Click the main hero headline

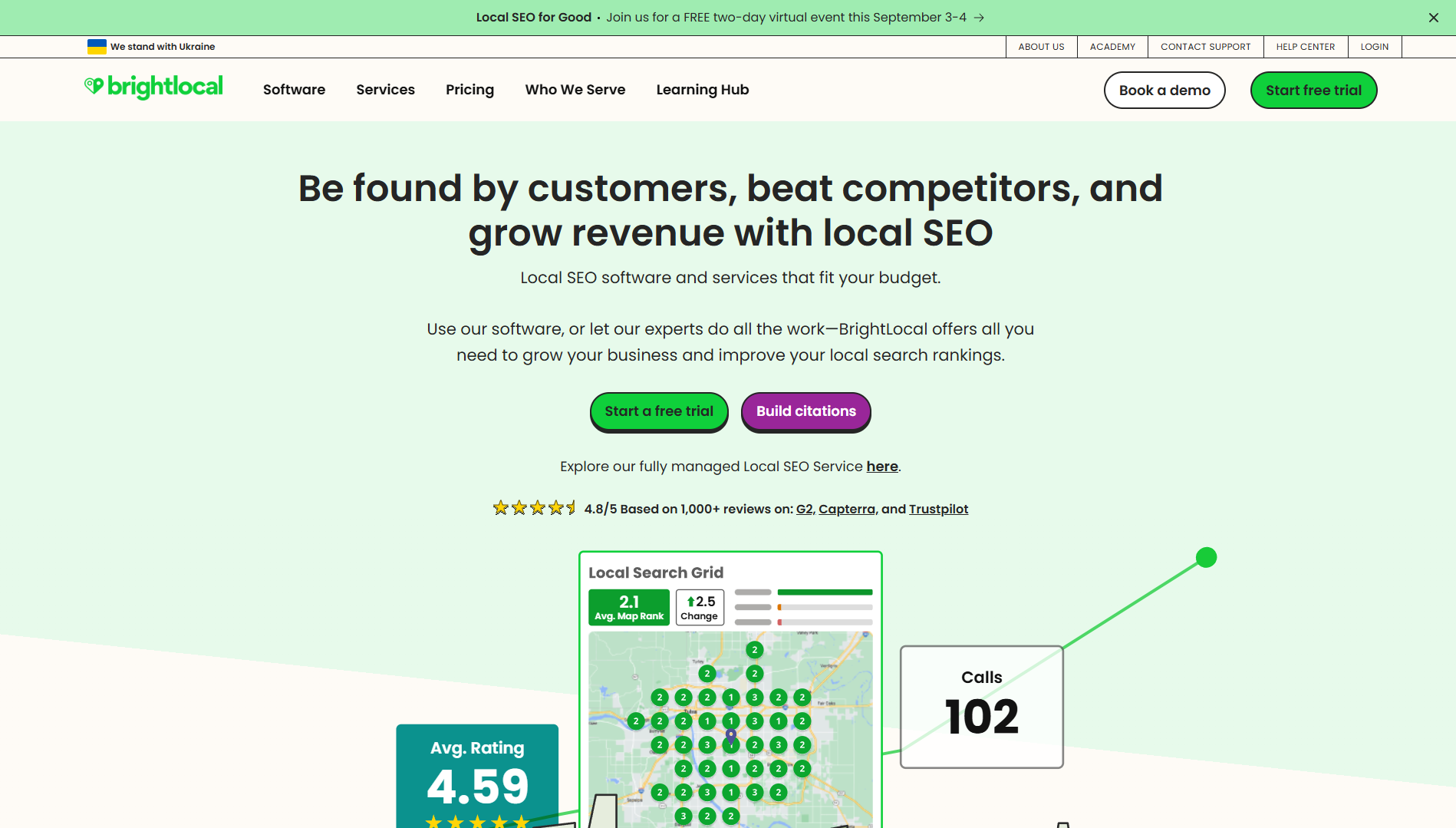(730, 210)
